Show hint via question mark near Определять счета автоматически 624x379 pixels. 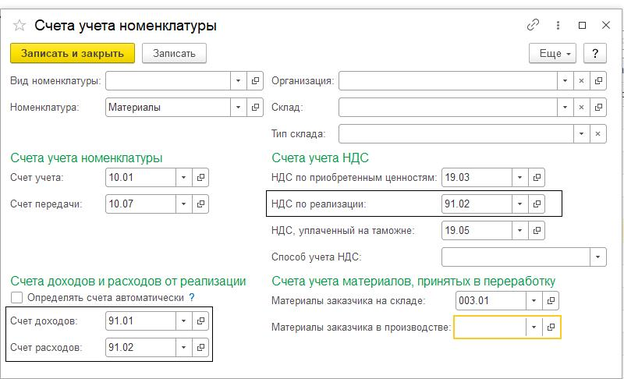(191, 297)
